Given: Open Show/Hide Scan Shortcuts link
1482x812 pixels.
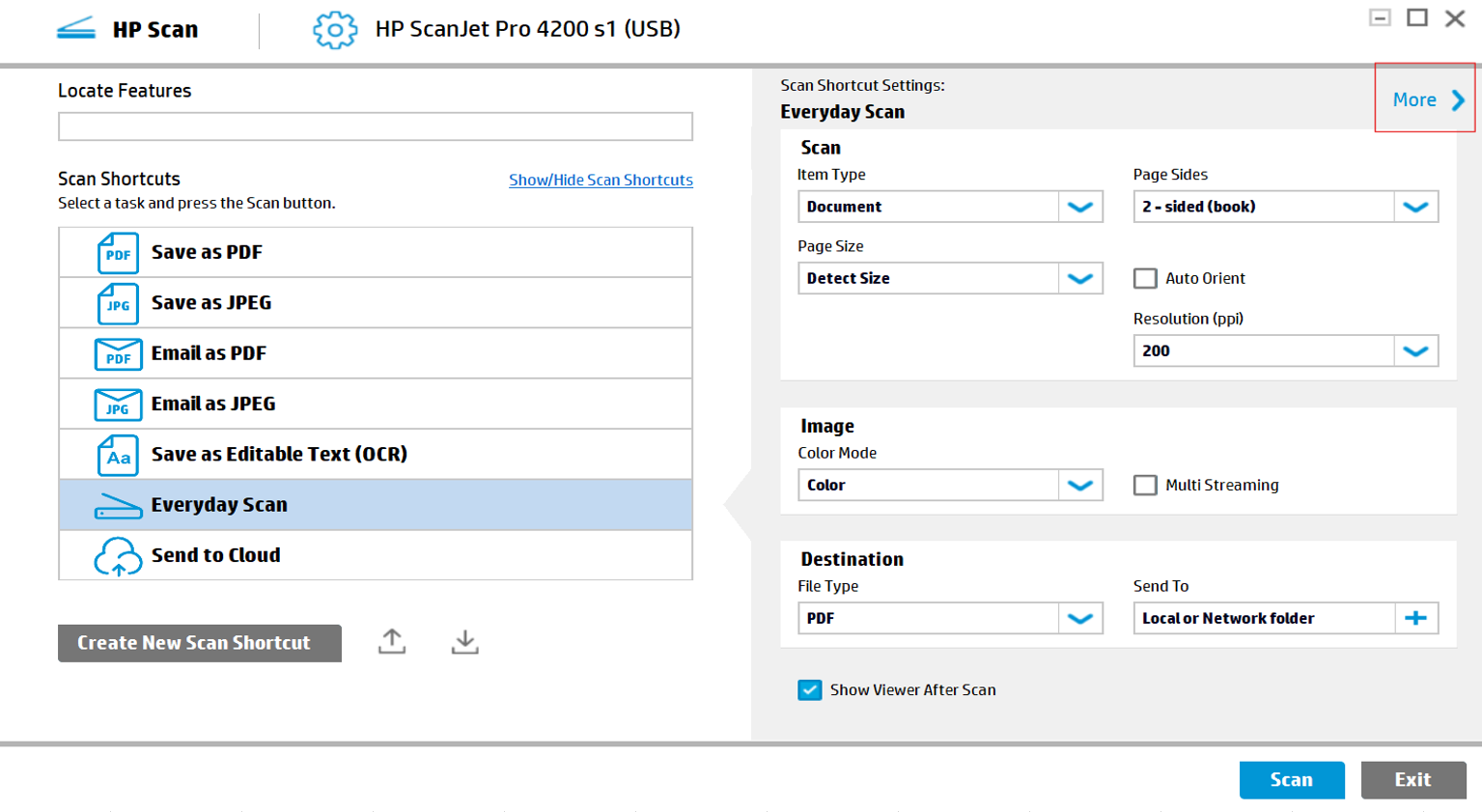Looking at the screenshot, I should [x=601, y=180].
